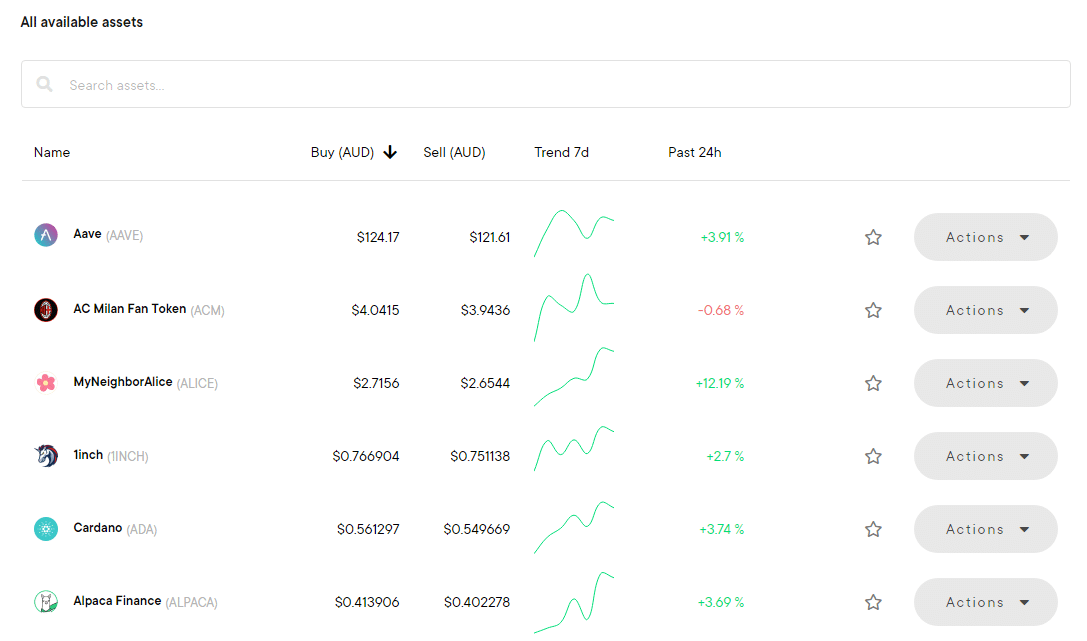Click Cardano 7-day trend sparkline
This screenshot has width=1087, height=641.
(574, 527)
